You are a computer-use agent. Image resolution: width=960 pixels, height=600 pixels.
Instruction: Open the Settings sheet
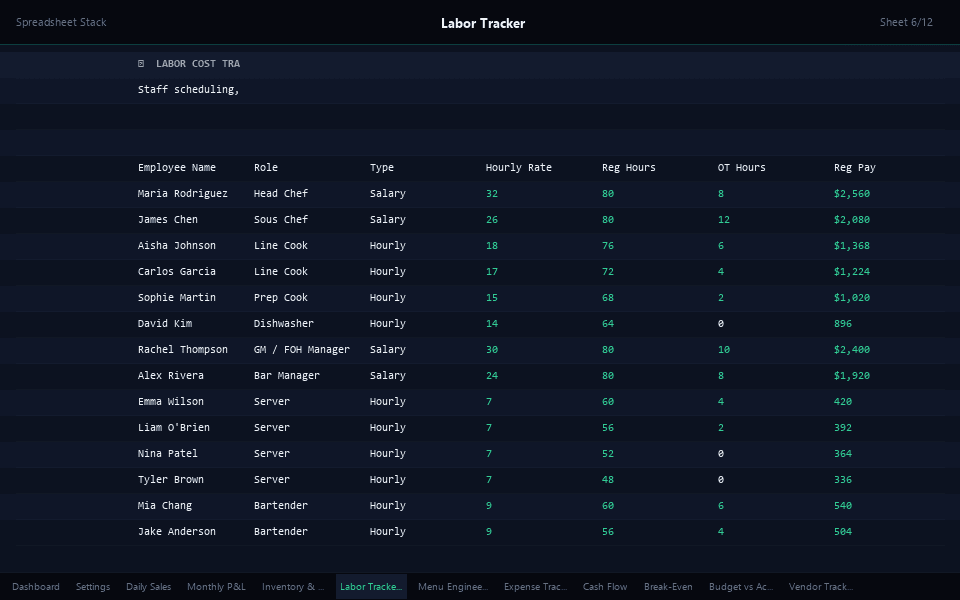(93, 587)
